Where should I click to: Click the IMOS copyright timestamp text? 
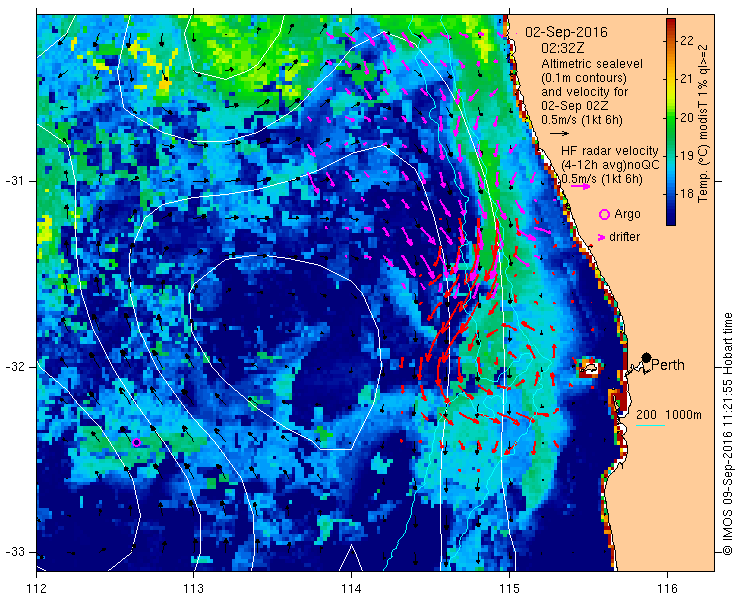(x=727, y=433)
